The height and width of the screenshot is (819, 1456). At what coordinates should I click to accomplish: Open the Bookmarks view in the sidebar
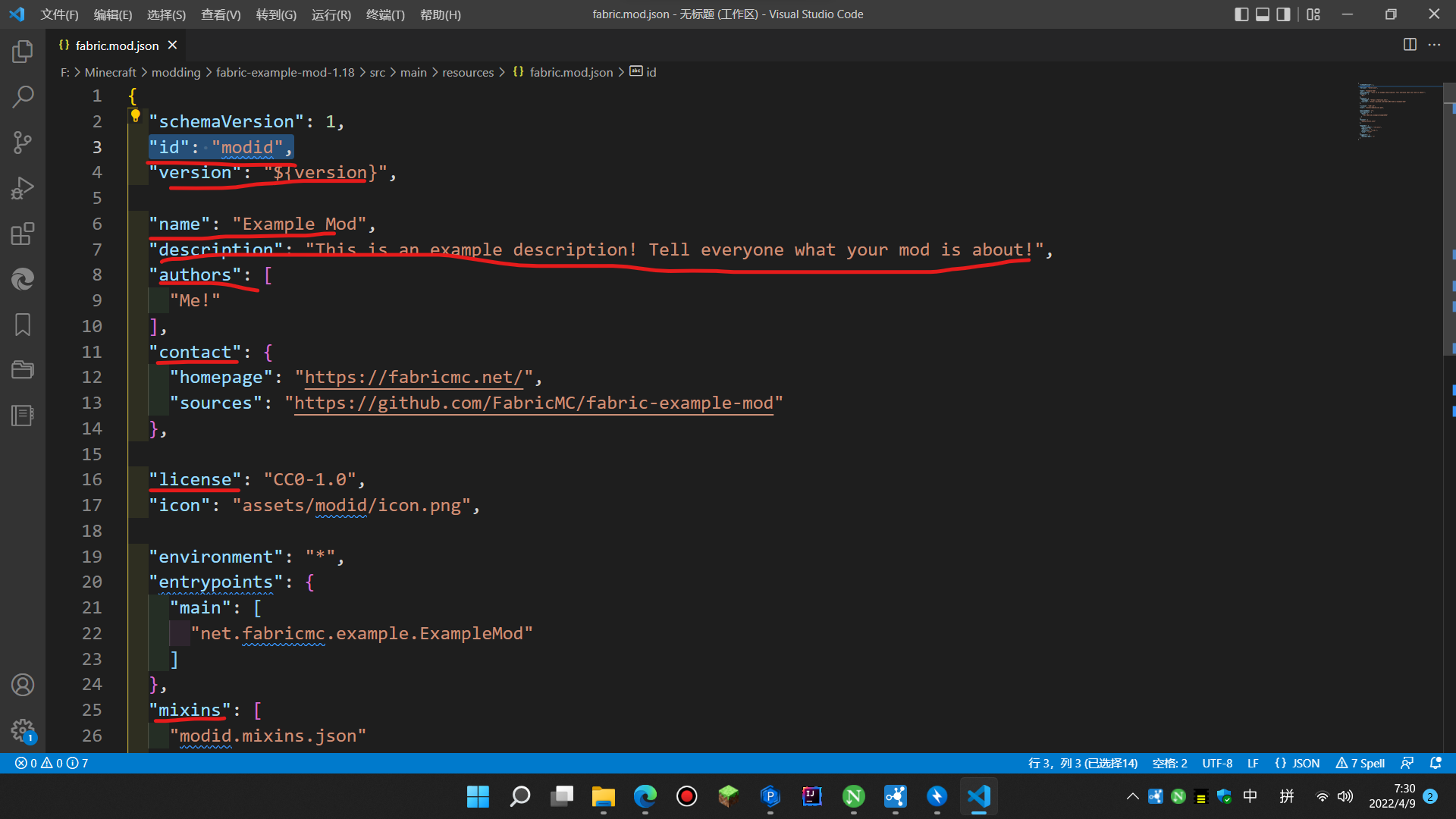pos(23,325)
